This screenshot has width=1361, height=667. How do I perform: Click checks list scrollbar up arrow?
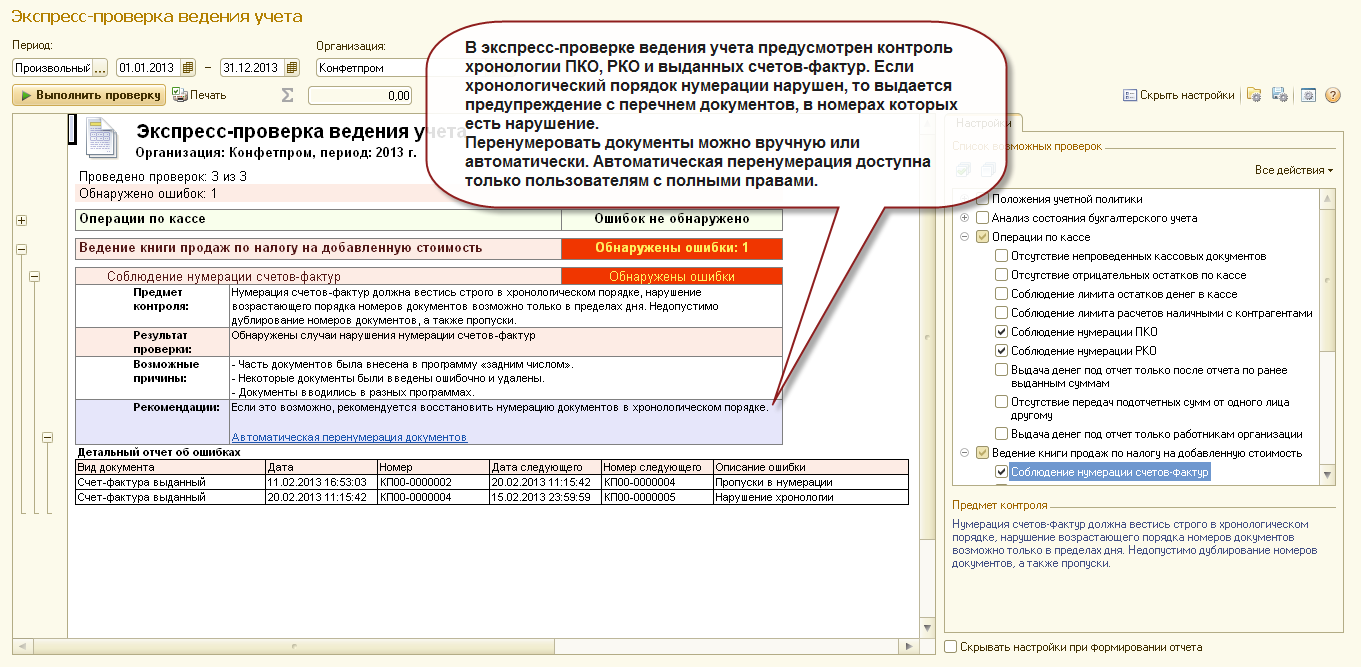pos(1328,198)
